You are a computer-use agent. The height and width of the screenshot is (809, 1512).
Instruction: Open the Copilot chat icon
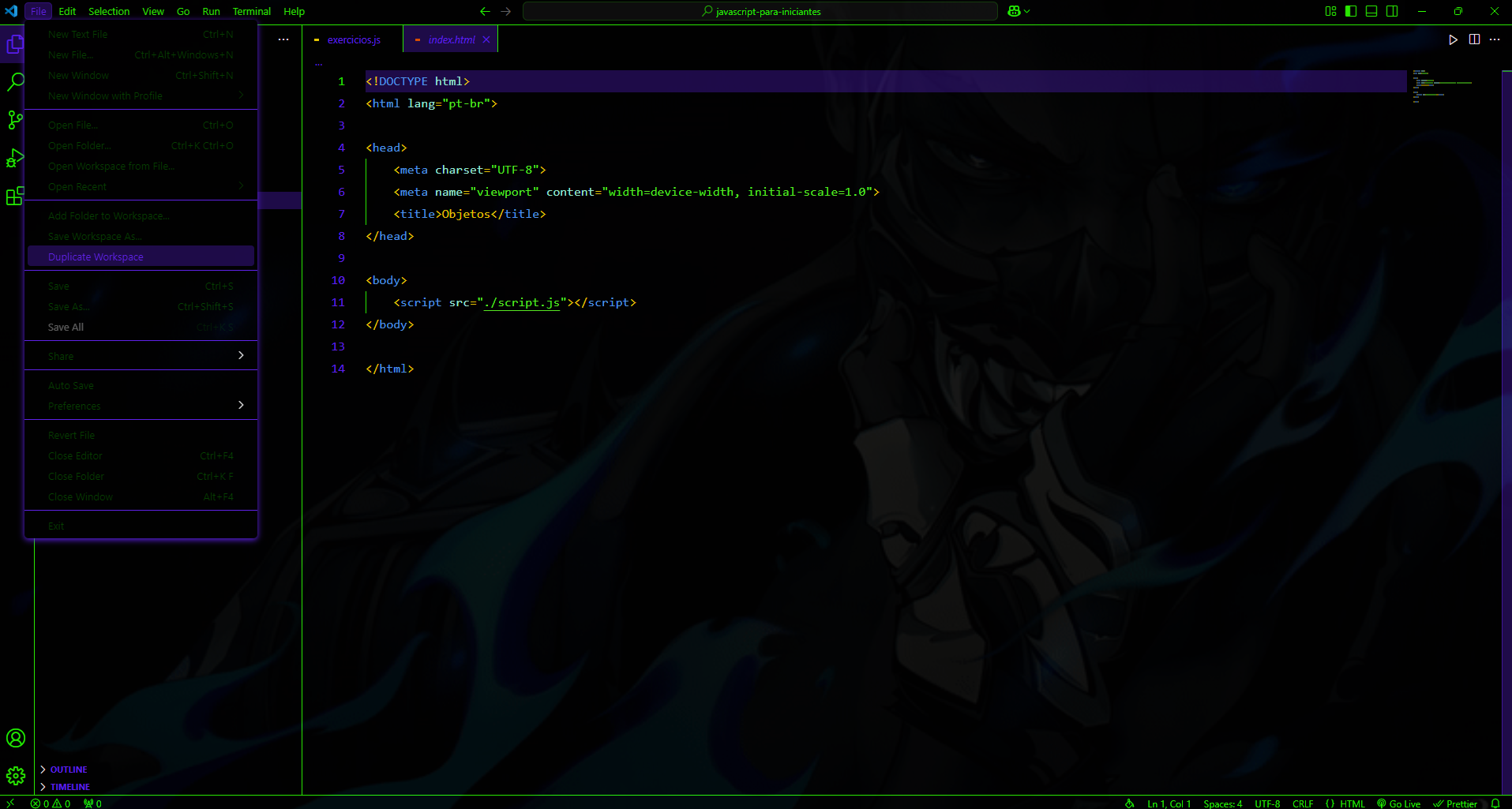[1015, 11]
